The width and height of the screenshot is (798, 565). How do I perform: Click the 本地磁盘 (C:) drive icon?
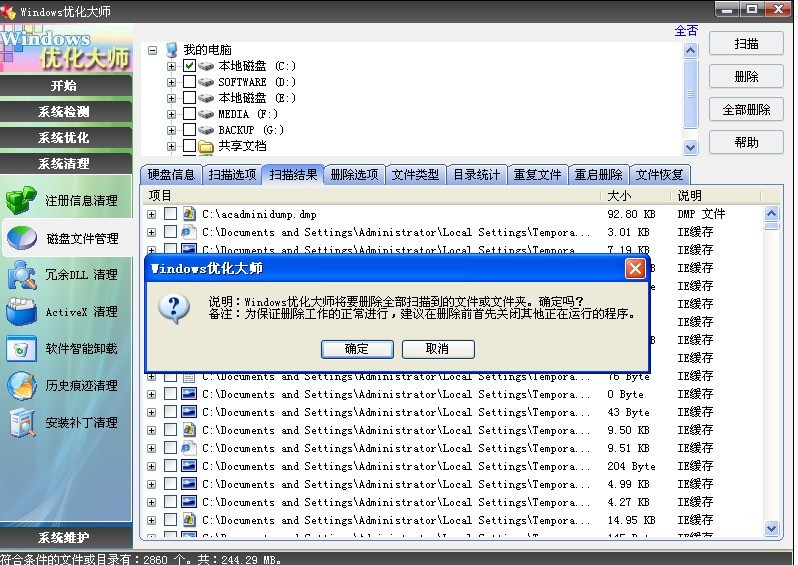click(x=206, y=66)
